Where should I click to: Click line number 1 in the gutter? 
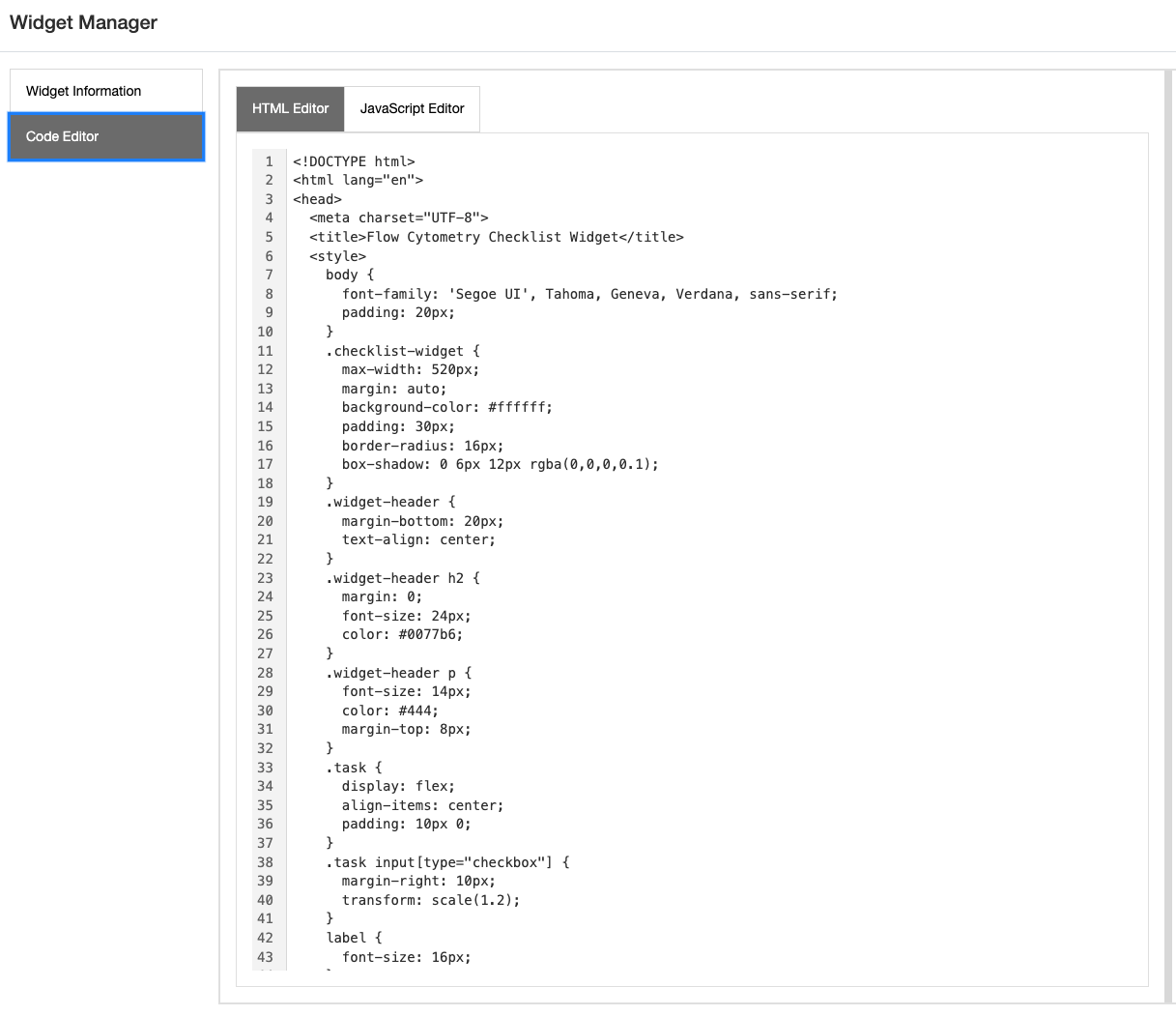(266, 161)
